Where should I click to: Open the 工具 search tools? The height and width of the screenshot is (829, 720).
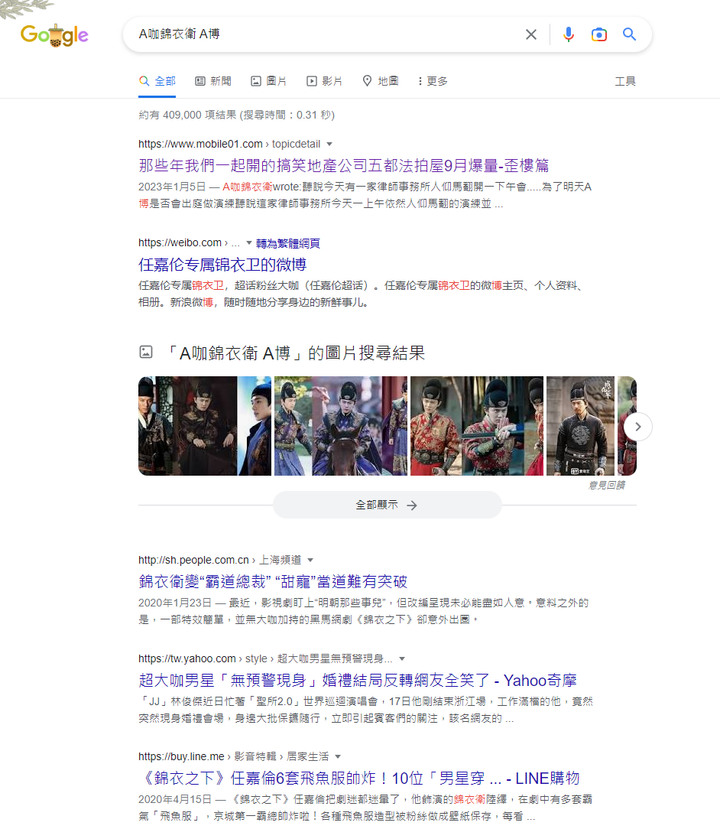pyautogui.click(x=625, y=81)
